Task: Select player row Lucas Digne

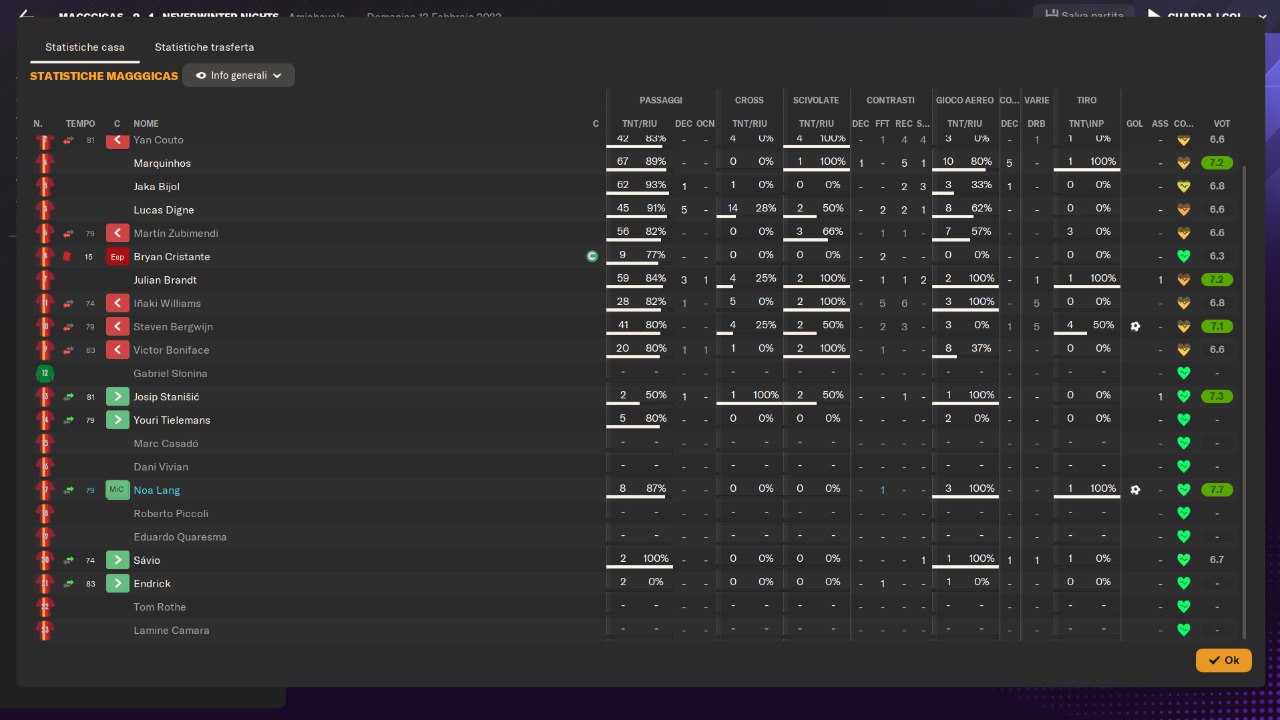Action: 635,210
